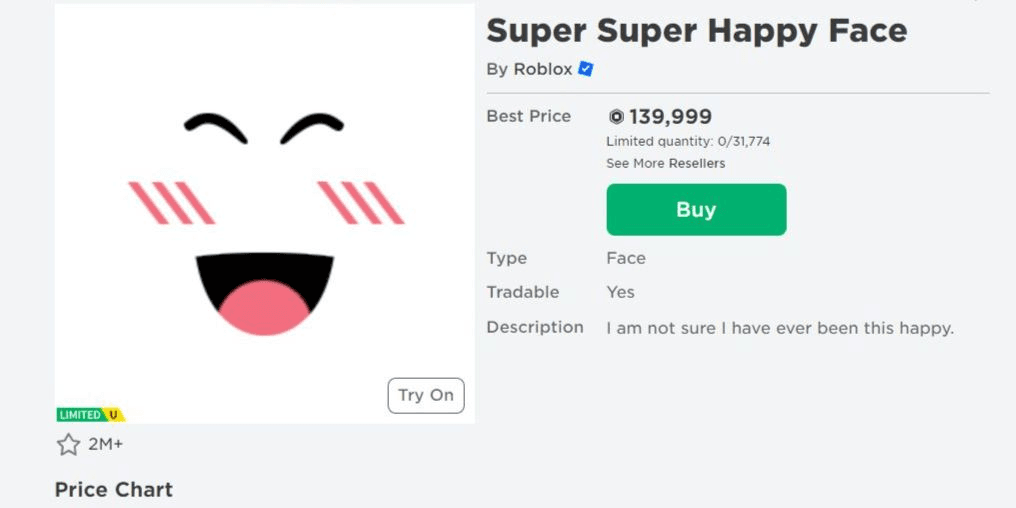Screen dimensions: 1016x508
Task: Click the Tradable Yes value
Action: 620,292
